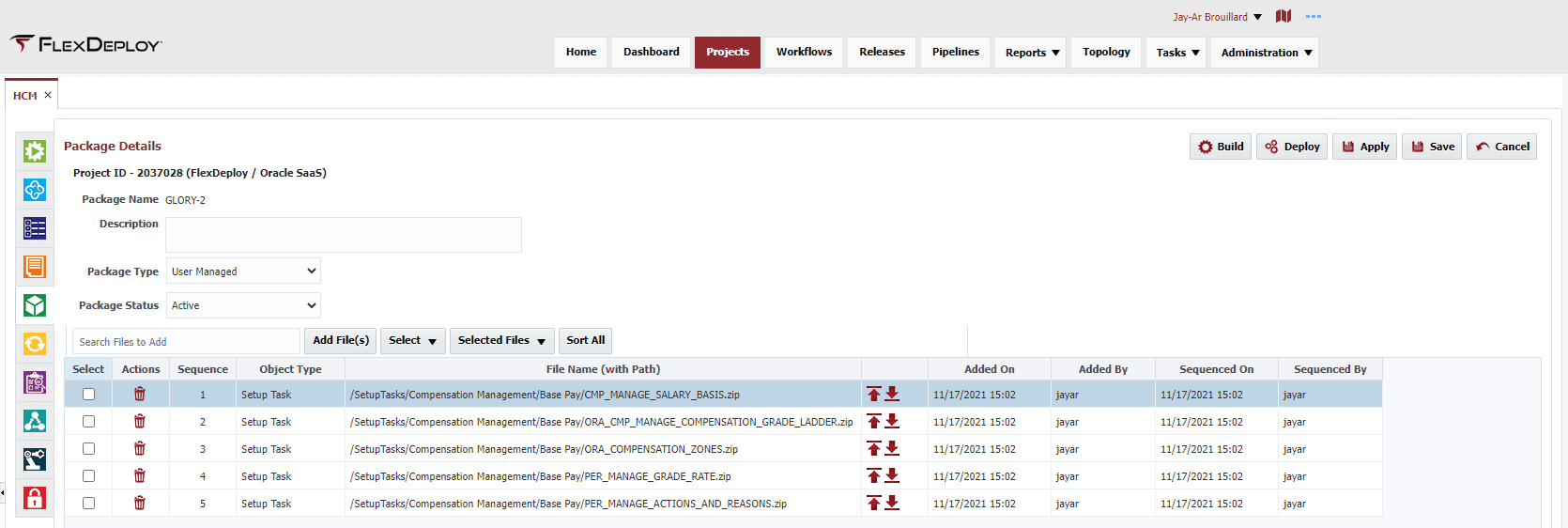Click the Object Type column header
Image resolution: width=1568 pixels, height=528 pixels.
coord(290,369)
